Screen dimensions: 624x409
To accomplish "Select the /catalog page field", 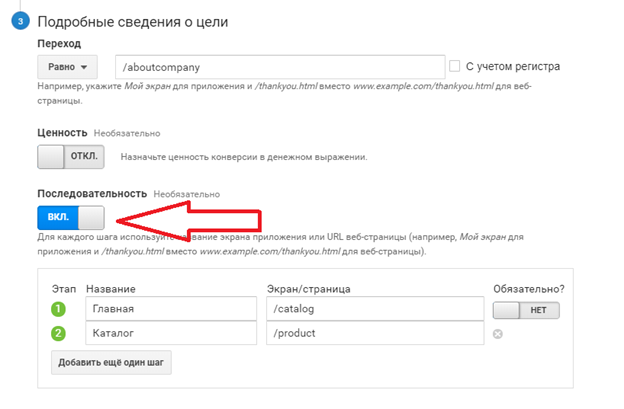I will [375, 308].
